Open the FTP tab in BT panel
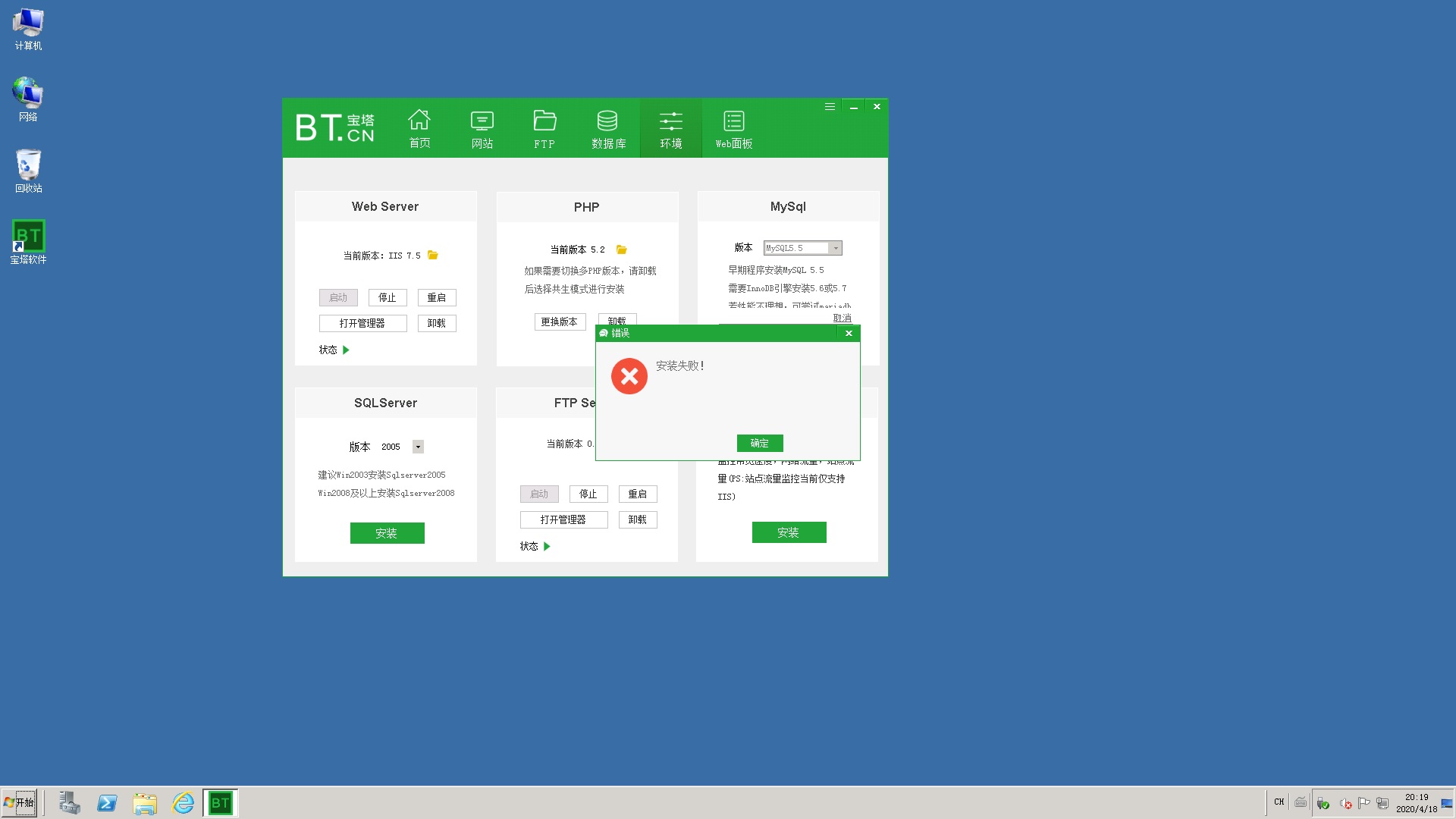The height and width of the screenshot is (819, 1456). (544, 128)
